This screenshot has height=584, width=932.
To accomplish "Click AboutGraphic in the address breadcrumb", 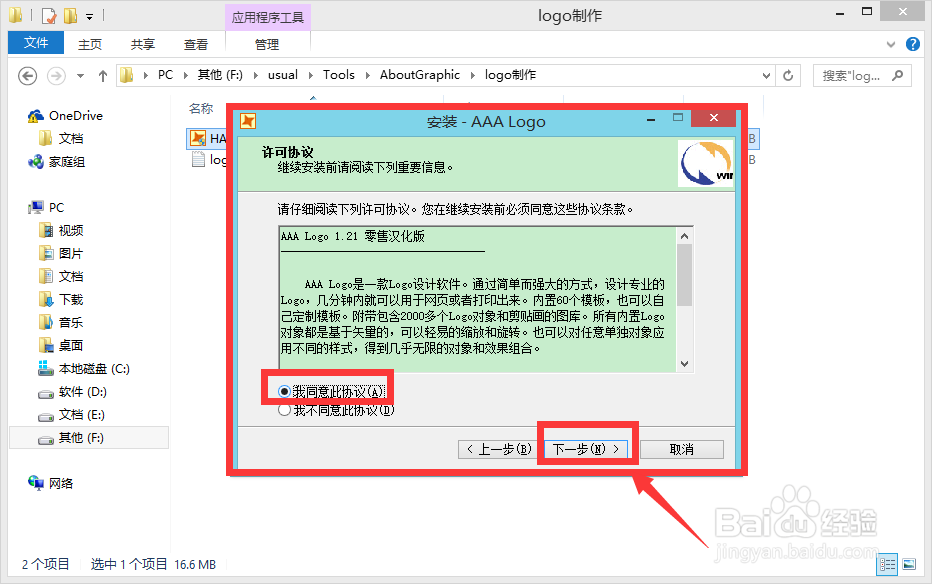I will tap(420, 75).
